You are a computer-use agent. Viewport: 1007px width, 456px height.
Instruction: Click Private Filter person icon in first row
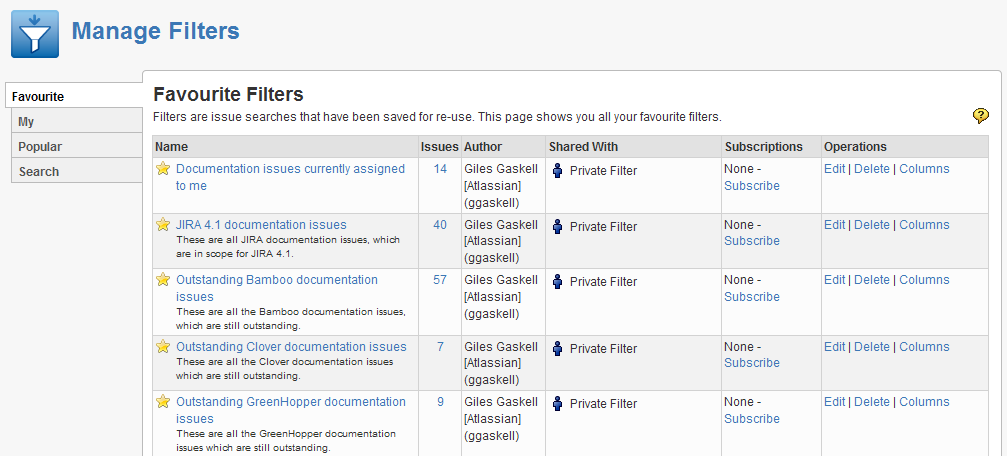557,171
